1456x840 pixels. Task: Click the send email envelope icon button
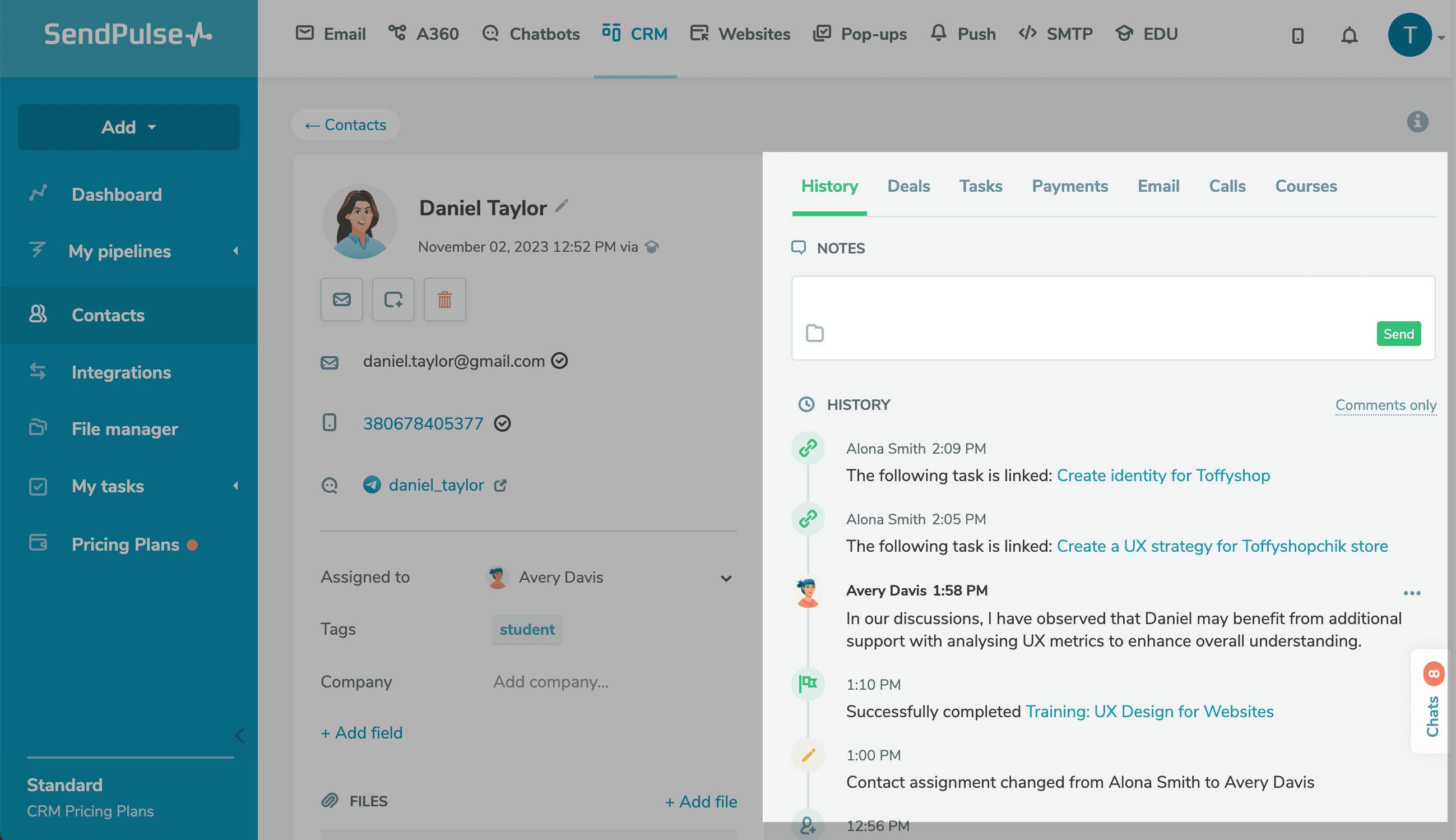coord(341,299)
